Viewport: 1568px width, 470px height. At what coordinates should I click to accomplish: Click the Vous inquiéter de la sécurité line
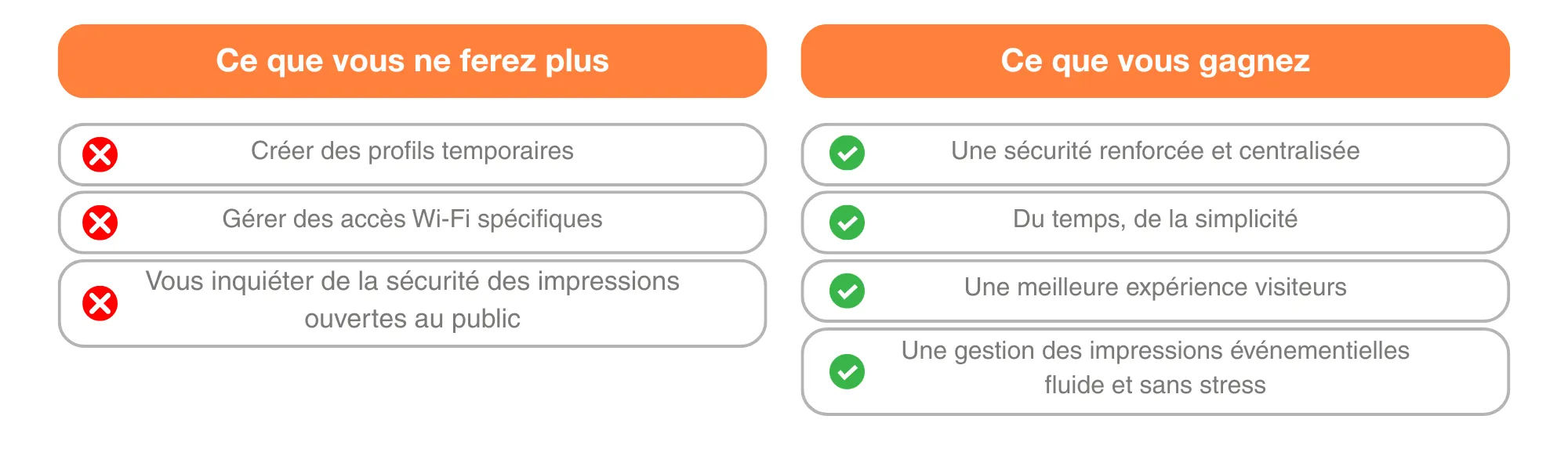(x=412, y=281)
